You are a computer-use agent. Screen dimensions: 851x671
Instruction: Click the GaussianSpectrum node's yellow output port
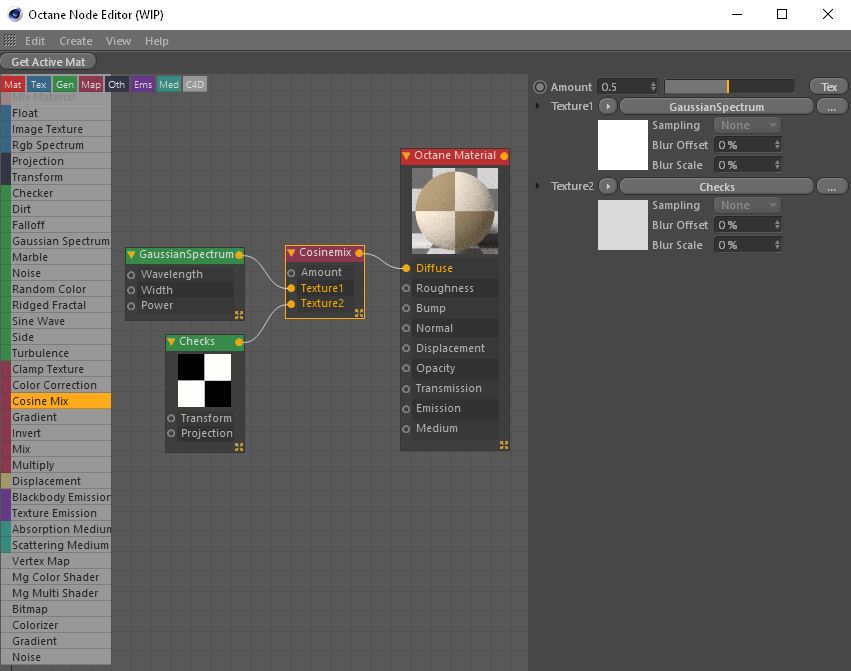[x=239, y=255]
